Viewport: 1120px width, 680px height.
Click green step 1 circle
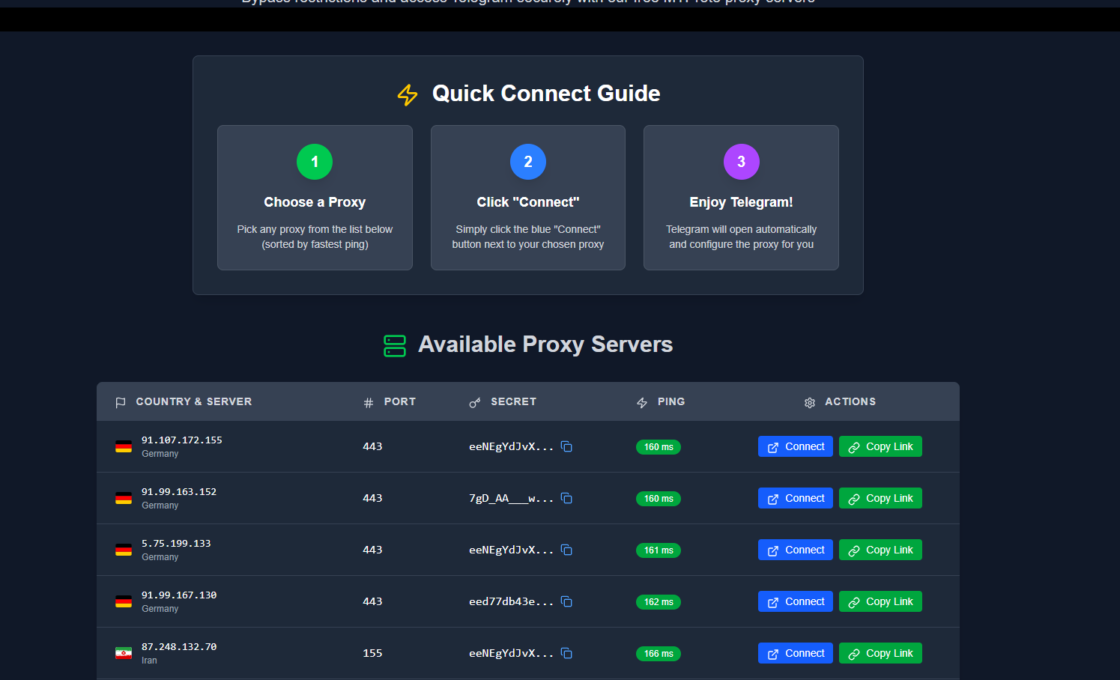click(x=314, y=161)
